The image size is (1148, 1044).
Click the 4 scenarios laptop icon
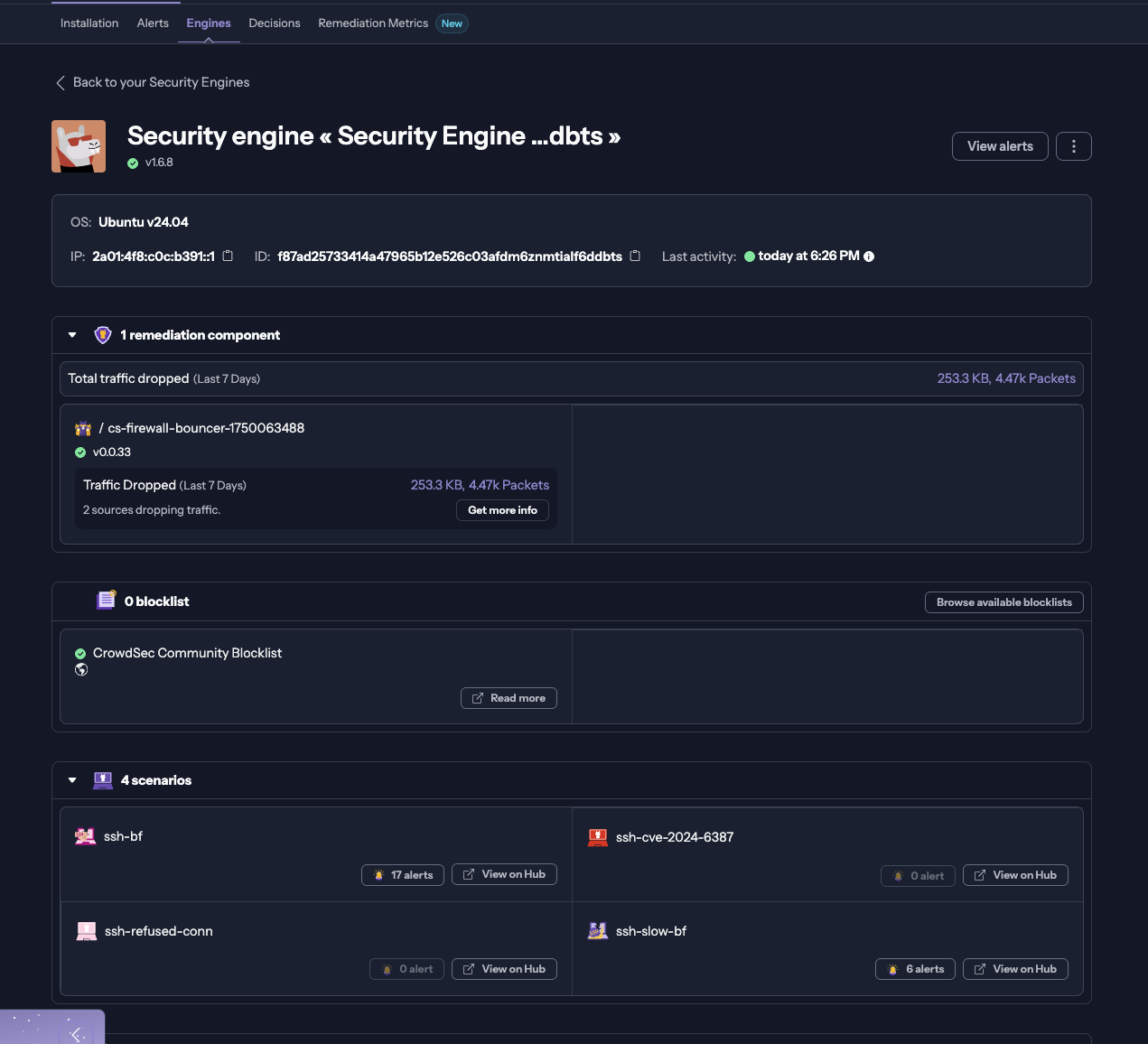pyautogui.click(x=103, y=780)
